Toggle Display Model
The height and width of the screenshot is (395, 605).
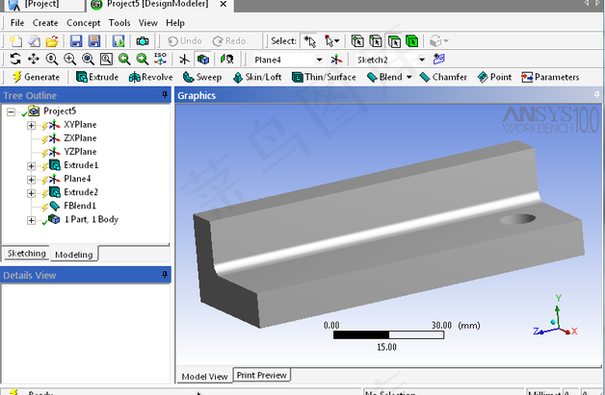[x=203, y=59]
